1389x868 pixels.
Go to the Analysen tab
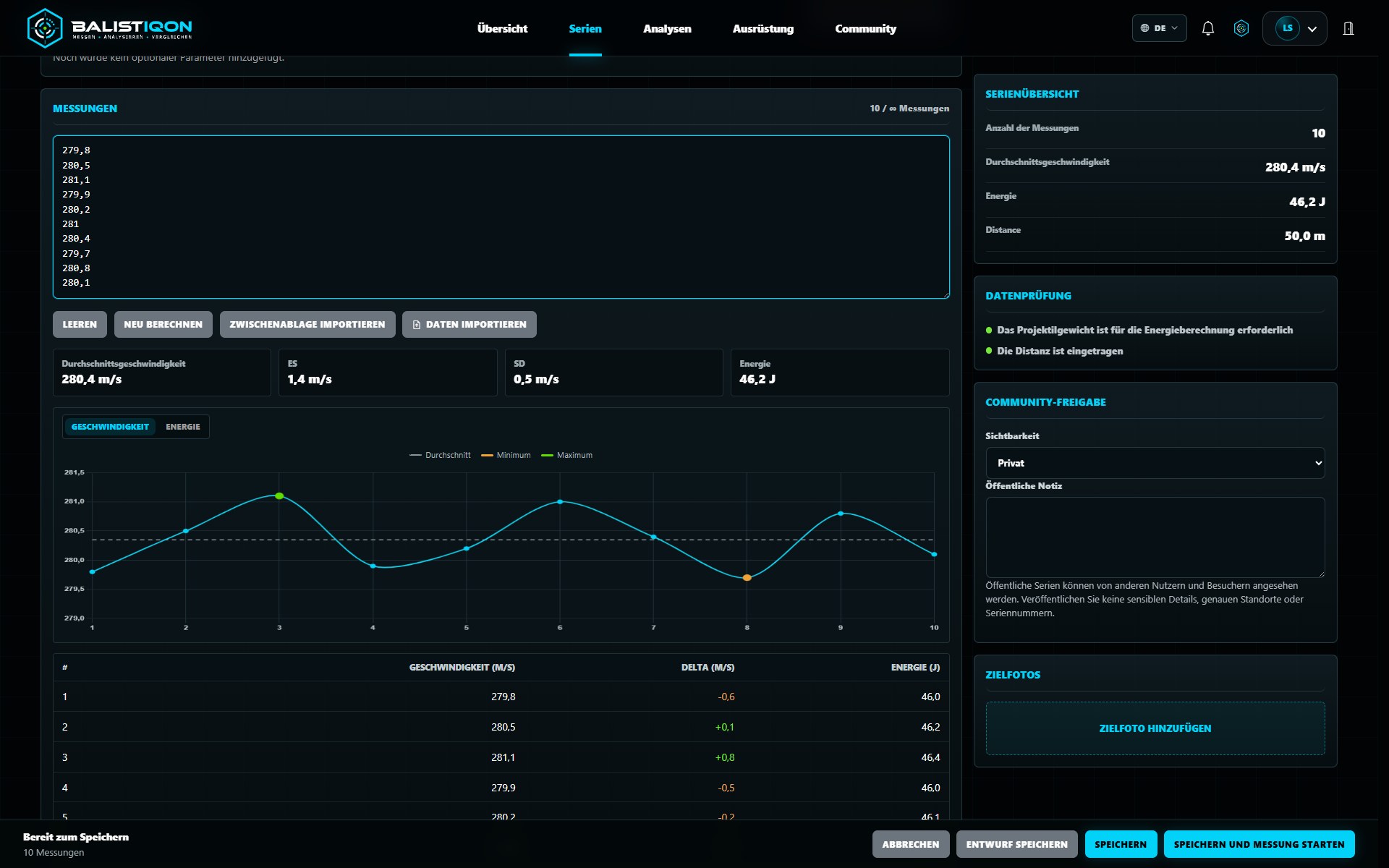667,28
